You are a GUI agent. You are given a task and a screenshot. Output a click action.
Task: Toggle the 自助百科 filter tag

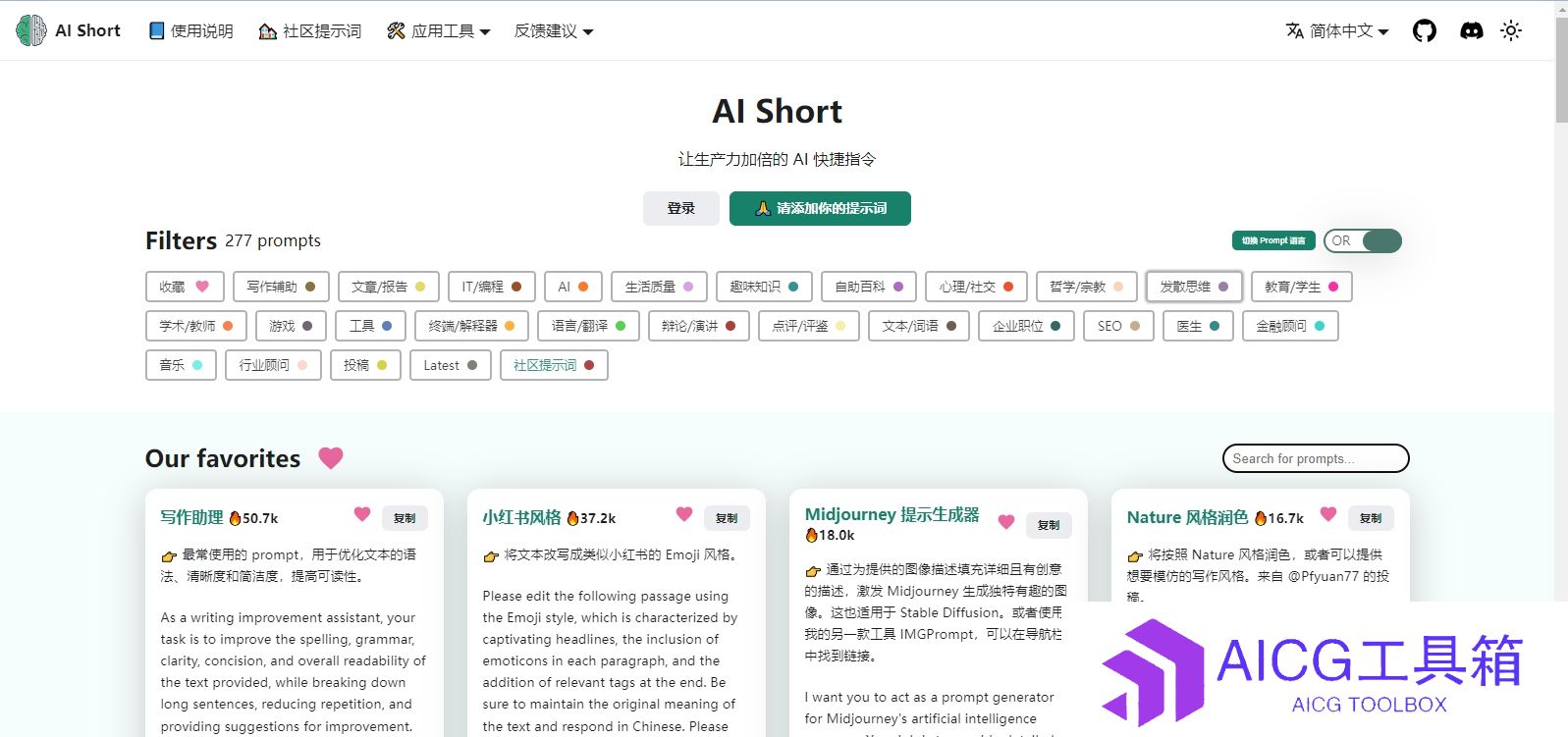[x=869, y=287]
